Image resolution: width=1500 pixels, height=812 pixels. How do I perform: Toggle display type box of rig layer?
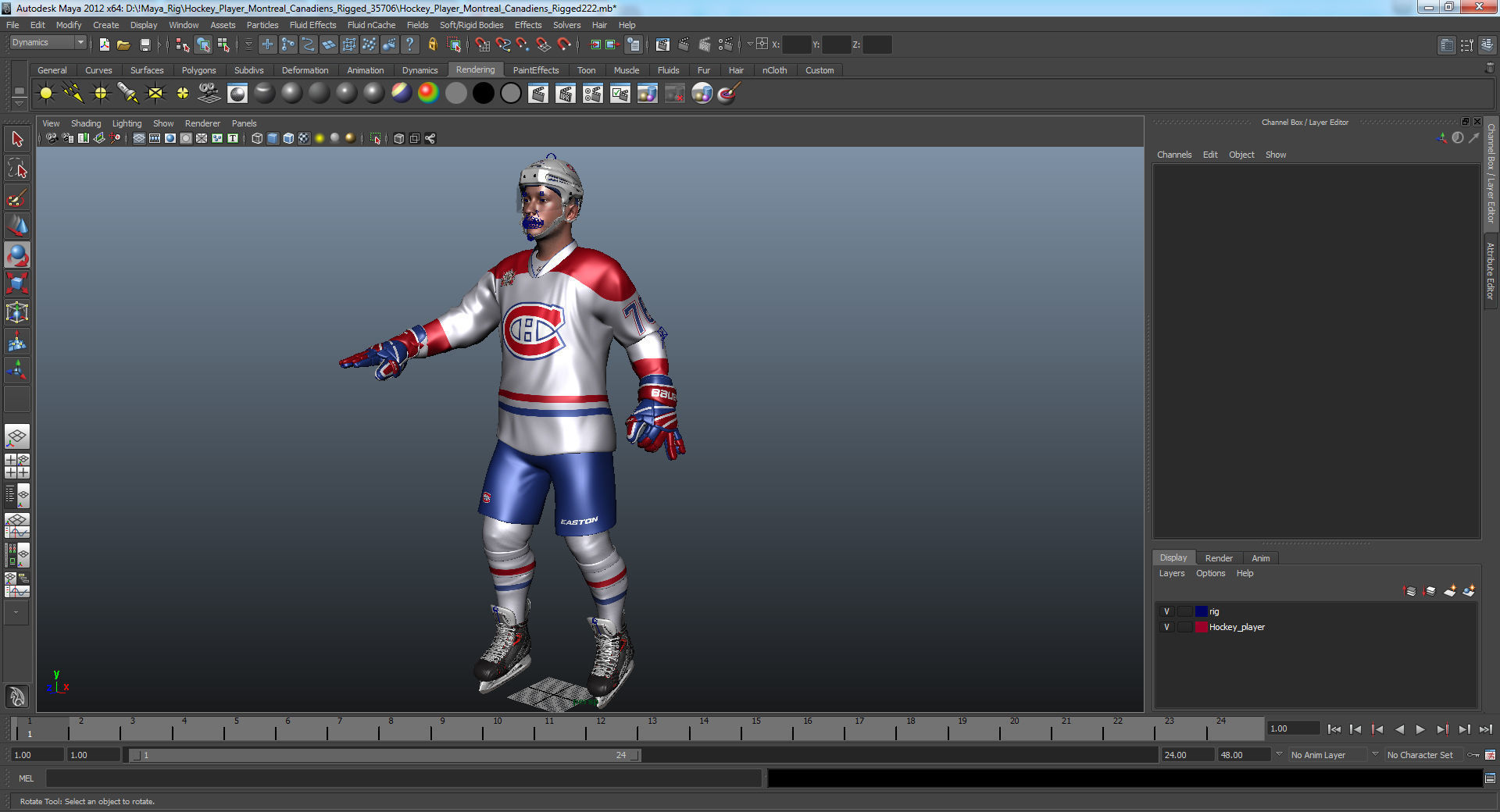point(1184,611)
